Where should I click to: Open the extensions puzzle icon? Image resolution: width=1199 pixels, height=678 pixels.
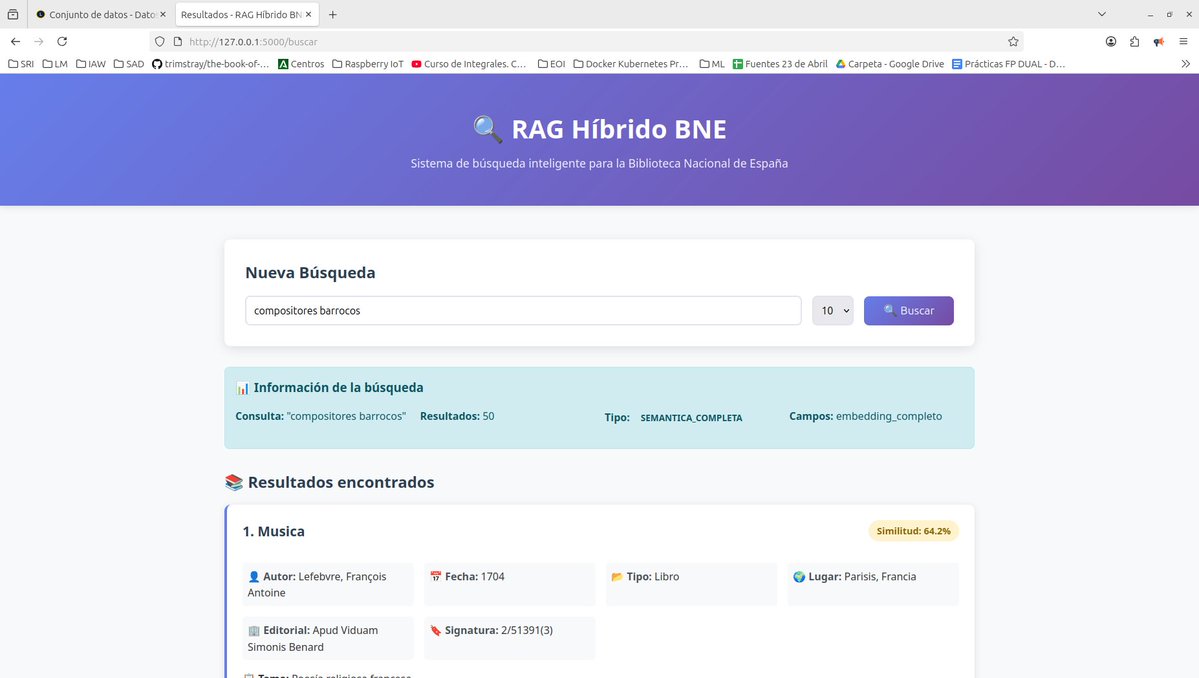point(1135,41)
